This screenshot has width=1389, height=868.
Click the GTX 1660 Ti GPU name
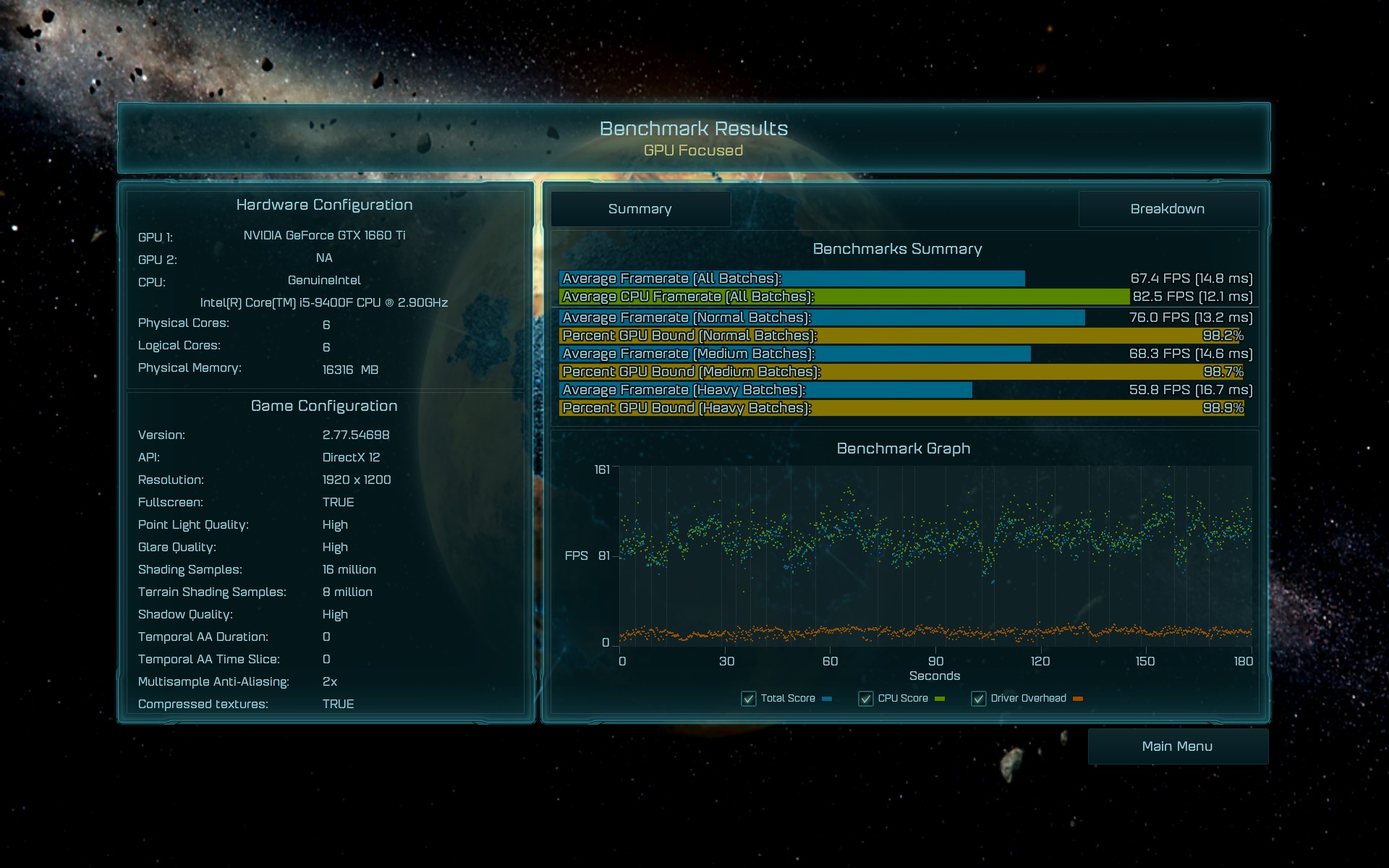point(324,236)
